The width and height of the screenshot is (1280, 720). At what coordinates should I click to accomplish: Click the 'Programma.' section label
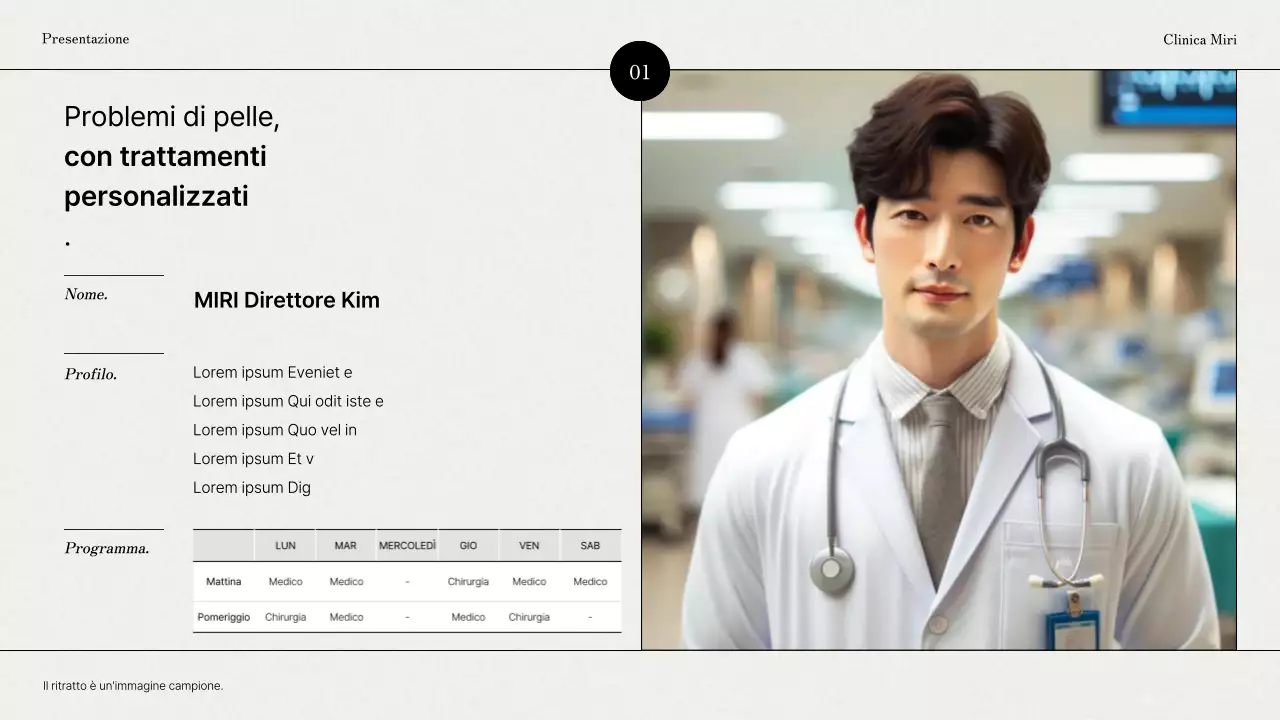click(x=106, y=548)
